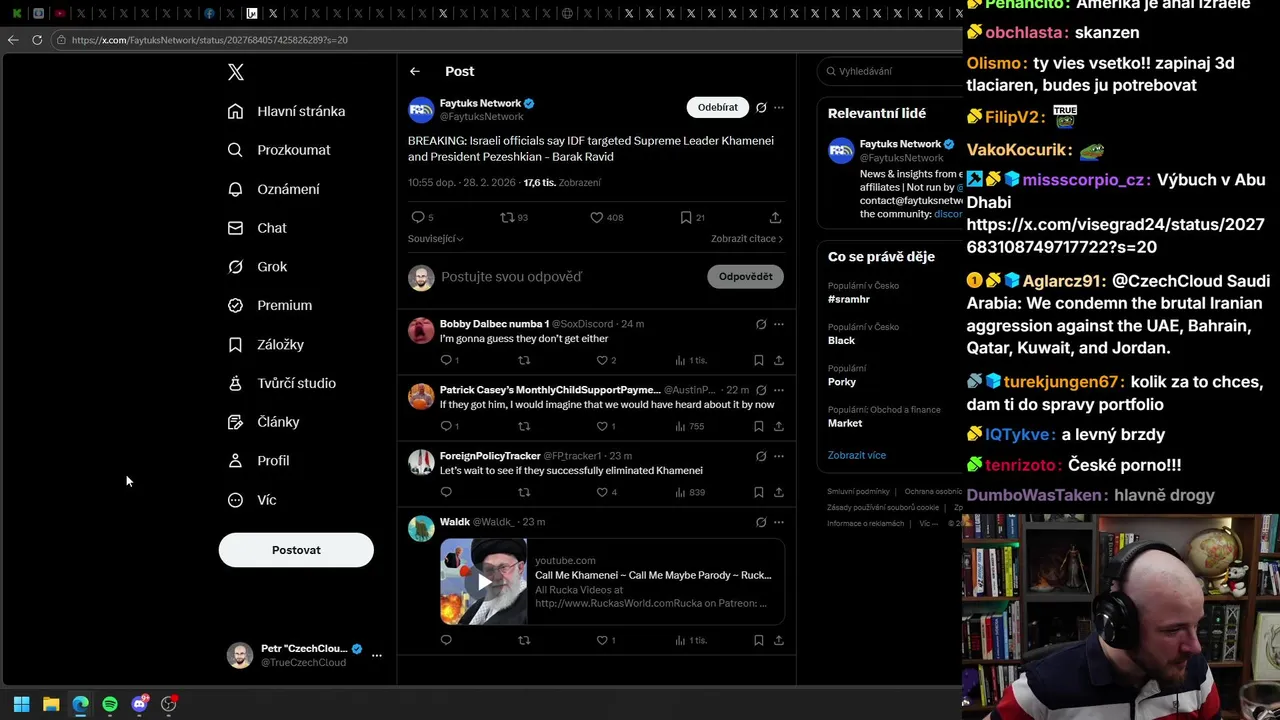
Task: Like Bobby Dalbec's reply
Action: click(602, 360)
